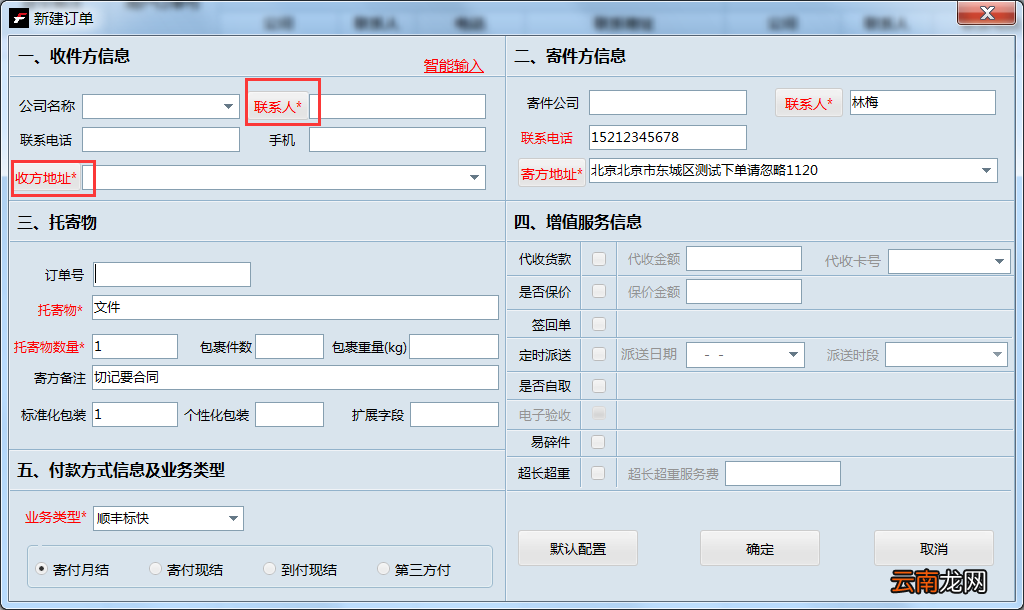Enable the 代收货款 checkbox
This screenshot has width=1024, height=610.
click(599, 259)
